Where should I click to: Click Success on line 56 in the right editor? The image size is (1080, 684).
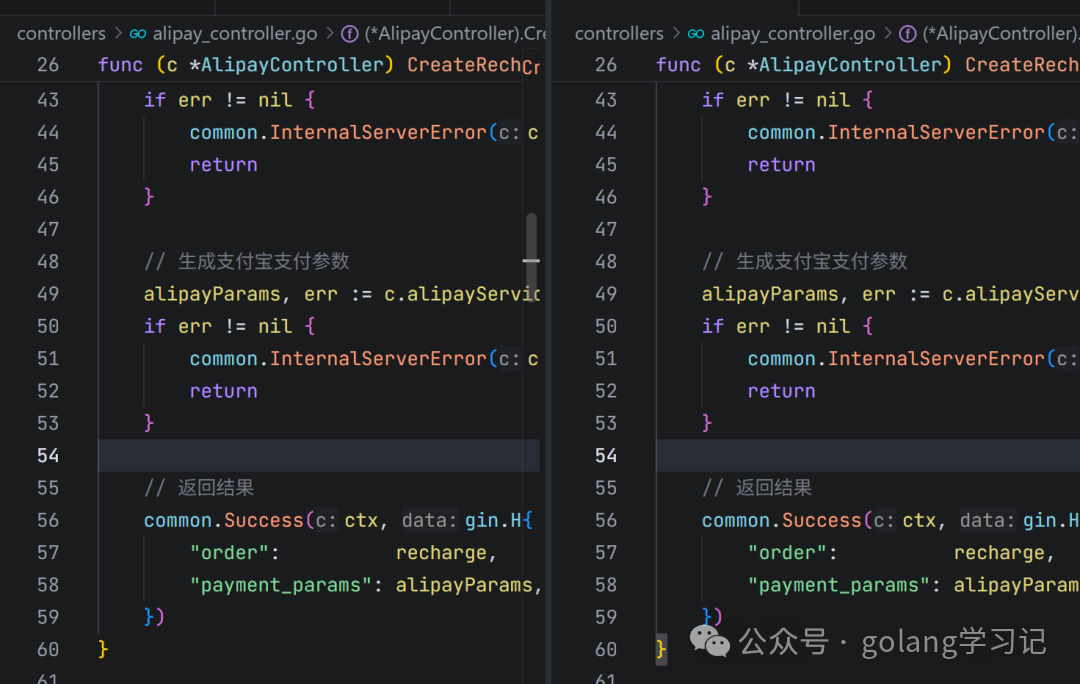(x=822, y=520)
